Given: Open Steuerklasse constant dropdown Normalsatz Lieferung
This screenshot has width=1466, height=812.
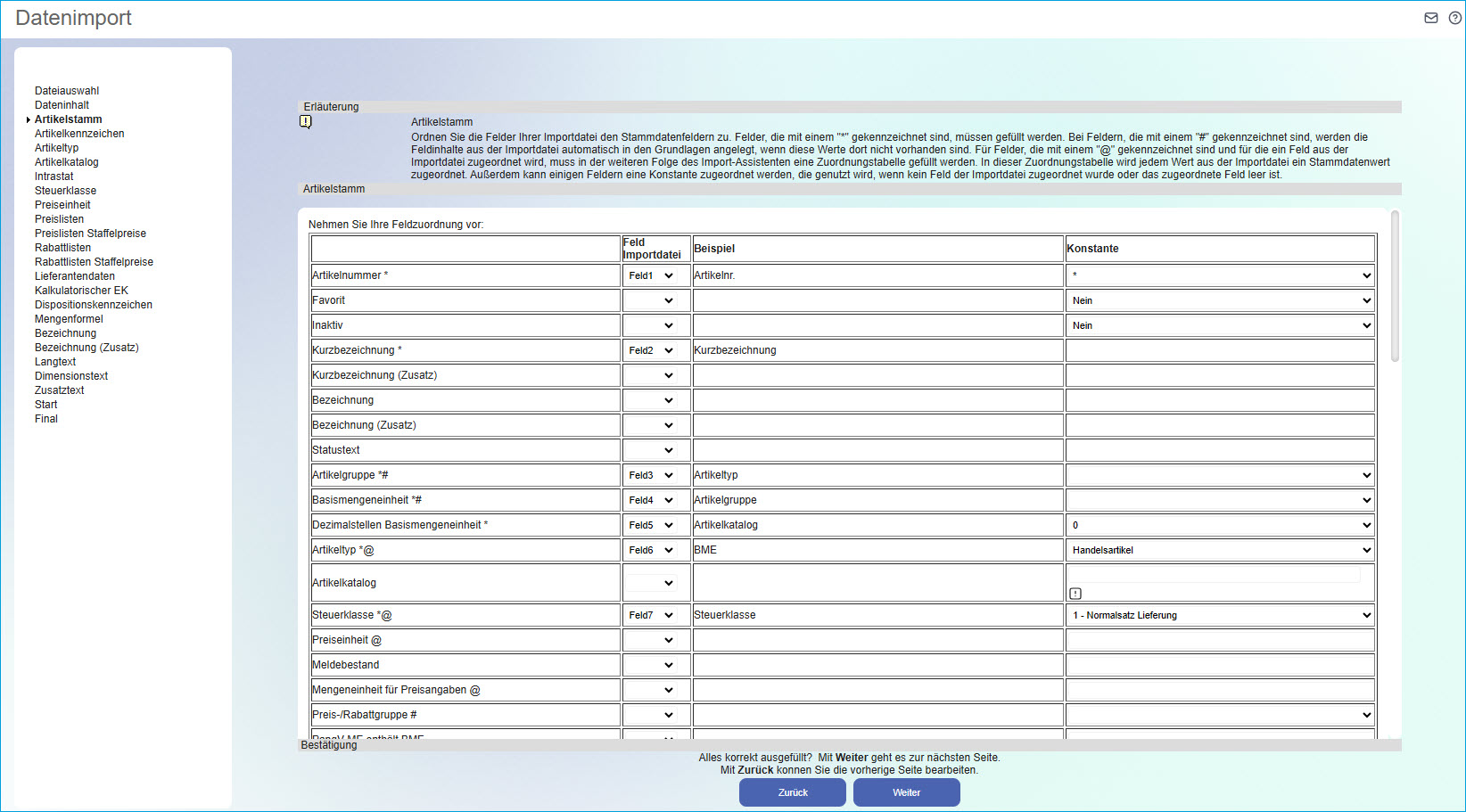Looking at the screenshot, I should pyautogui.click(x=1220, y=616).
